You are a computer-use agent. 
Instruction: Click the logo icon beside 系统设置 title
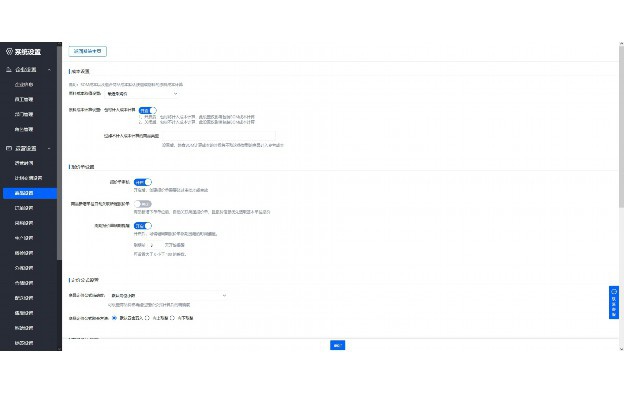(9, 52)
